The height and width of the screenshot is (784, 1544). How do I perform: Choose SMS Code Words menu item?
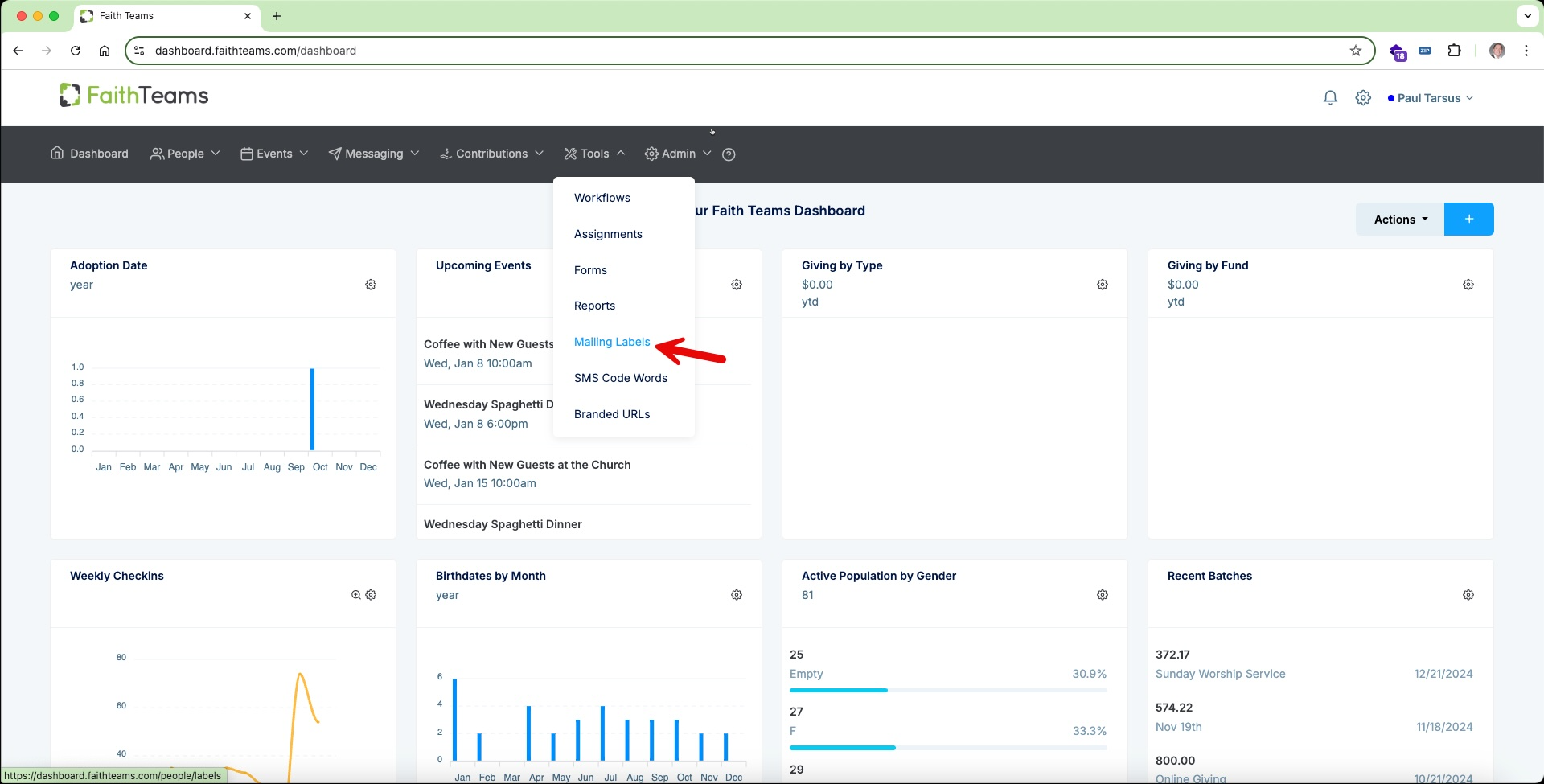point(621,378)
